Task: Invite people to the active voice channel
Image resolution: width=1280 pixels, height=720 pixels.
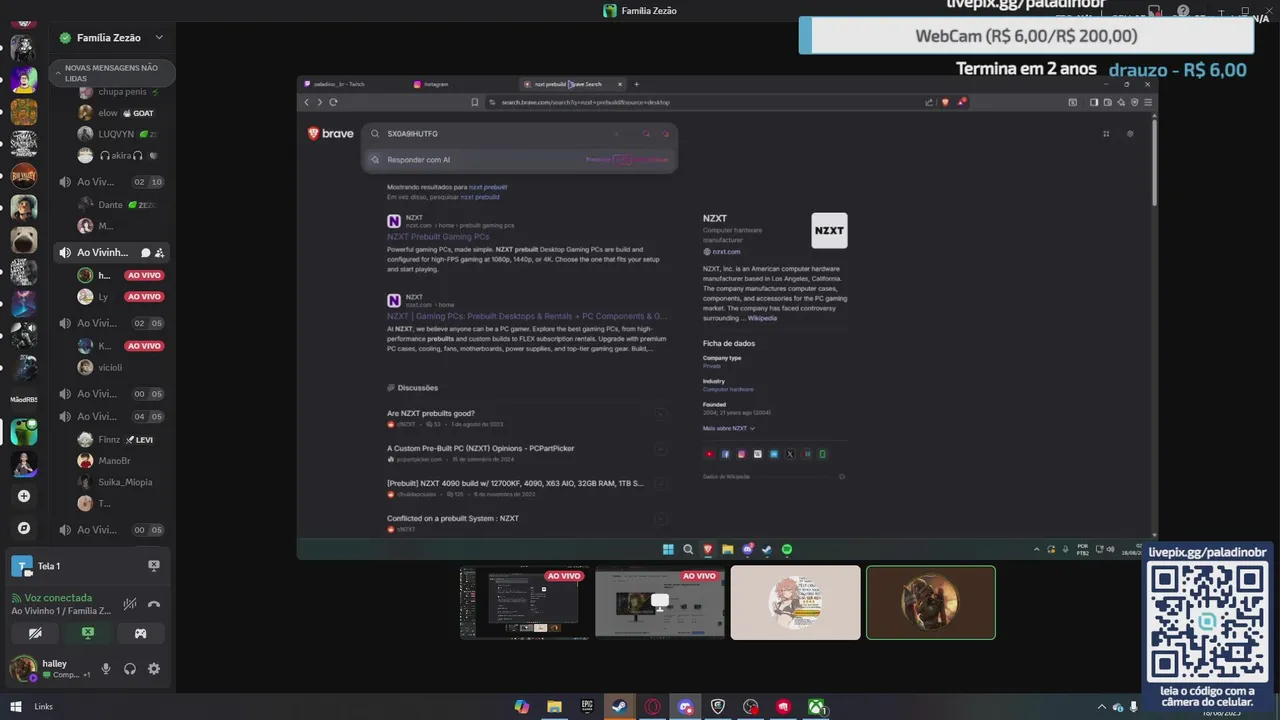Action: click(x=159, y=253)
